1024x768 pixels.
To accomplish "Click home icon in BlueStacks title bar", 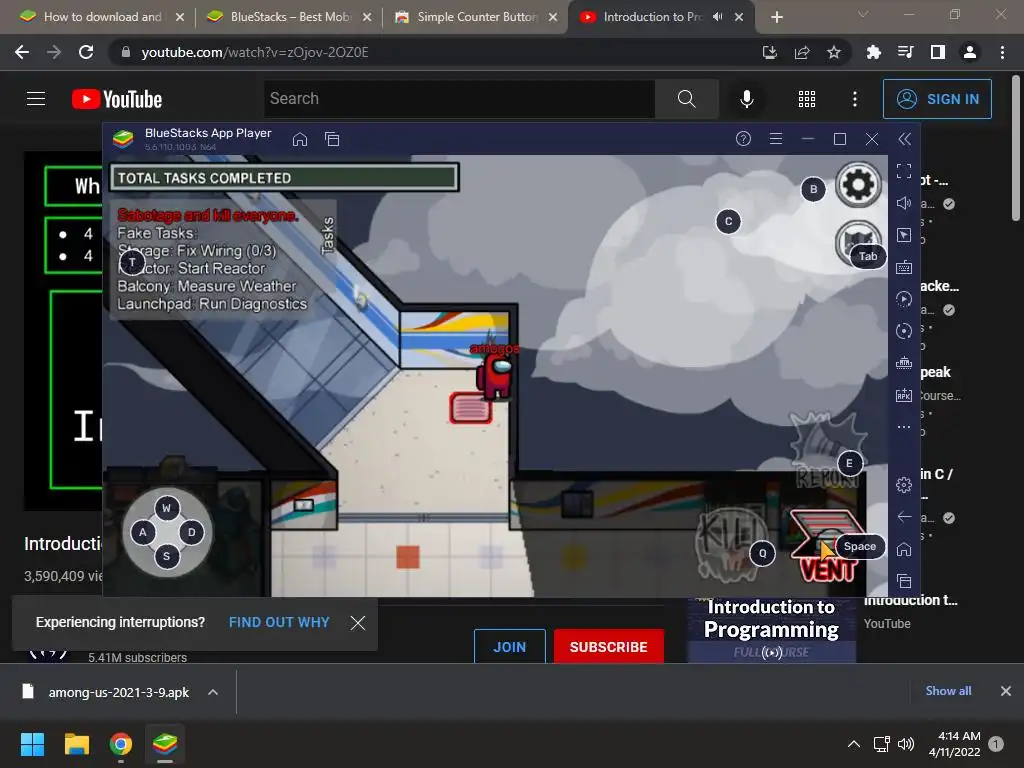I will pyautogui.click(x=300, y=139).
